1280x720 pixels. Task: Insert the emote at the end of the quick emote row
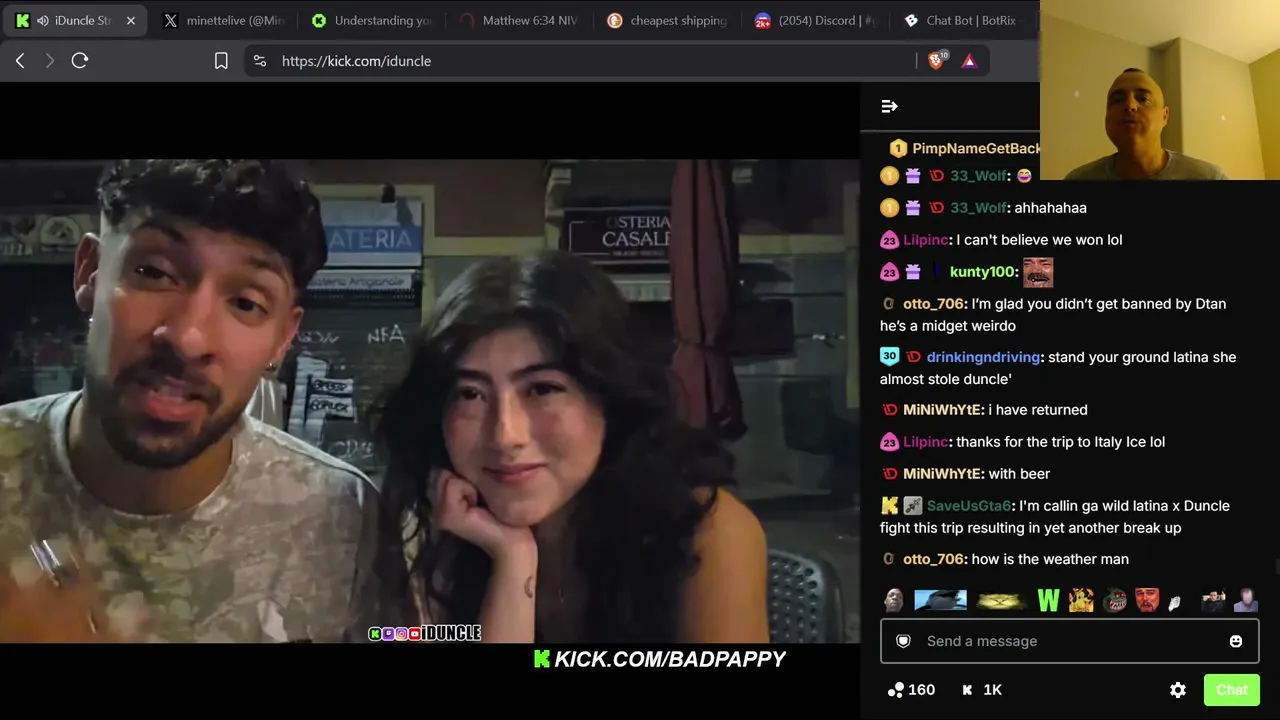pos(1246,600)
